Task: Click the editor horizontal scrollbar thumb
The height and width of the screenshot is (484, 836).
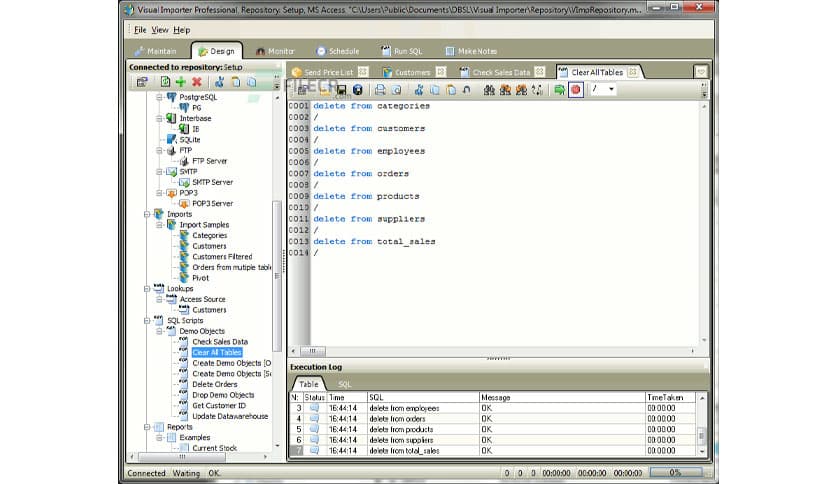Action: 313,351
